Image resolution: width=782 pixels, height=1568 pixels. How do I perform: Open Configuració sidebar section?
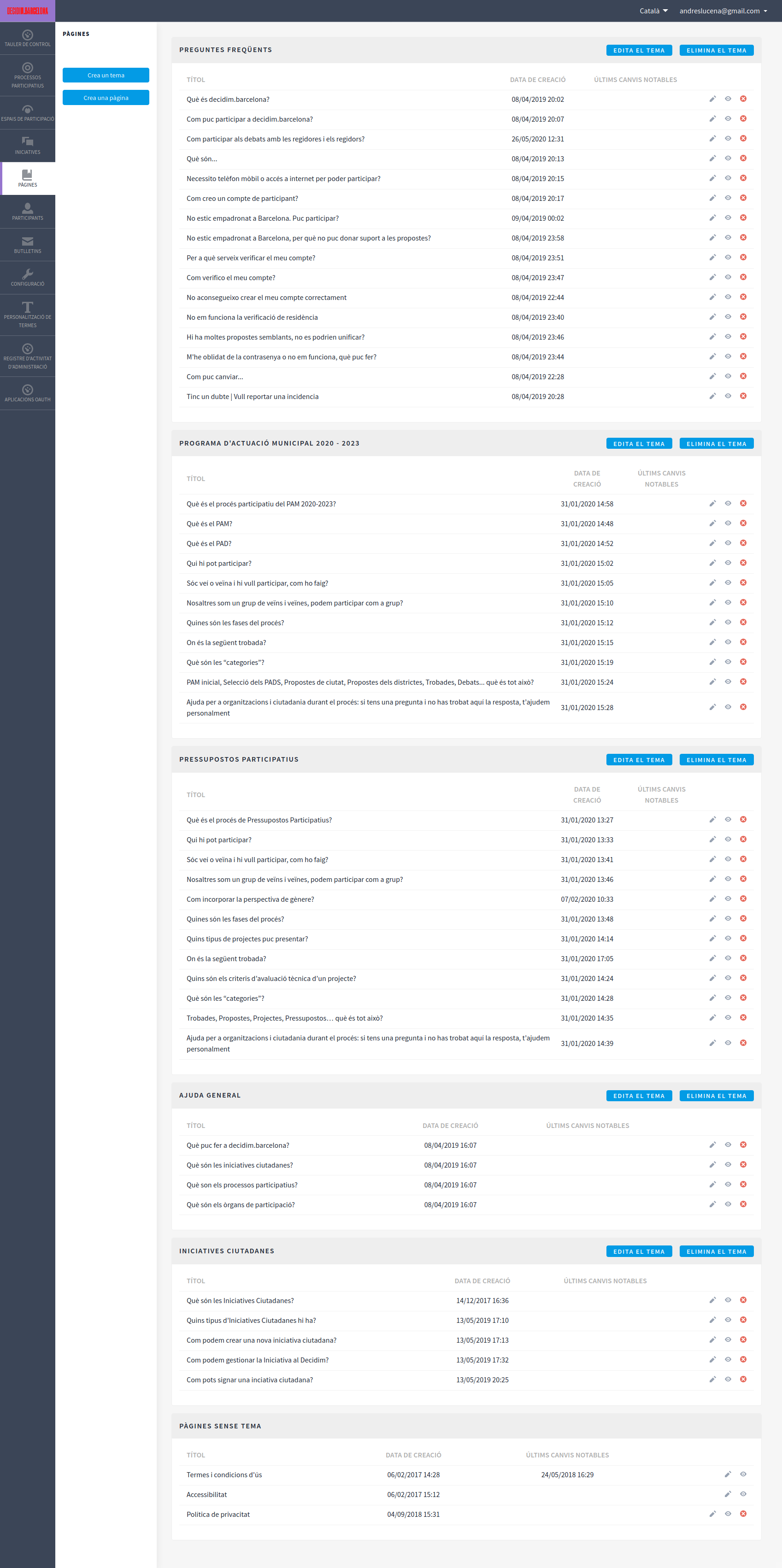click(x=27, y=277)
